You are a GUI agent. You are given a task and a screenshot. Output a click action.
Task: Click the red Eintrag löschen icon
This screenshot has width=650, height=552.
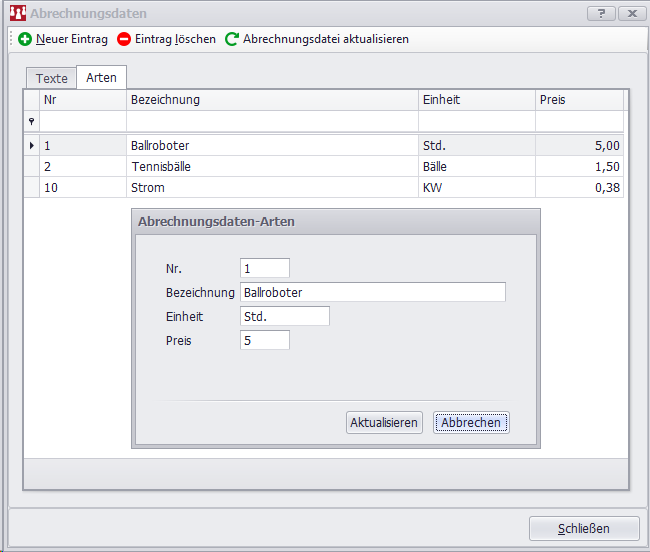coord(124,39)
